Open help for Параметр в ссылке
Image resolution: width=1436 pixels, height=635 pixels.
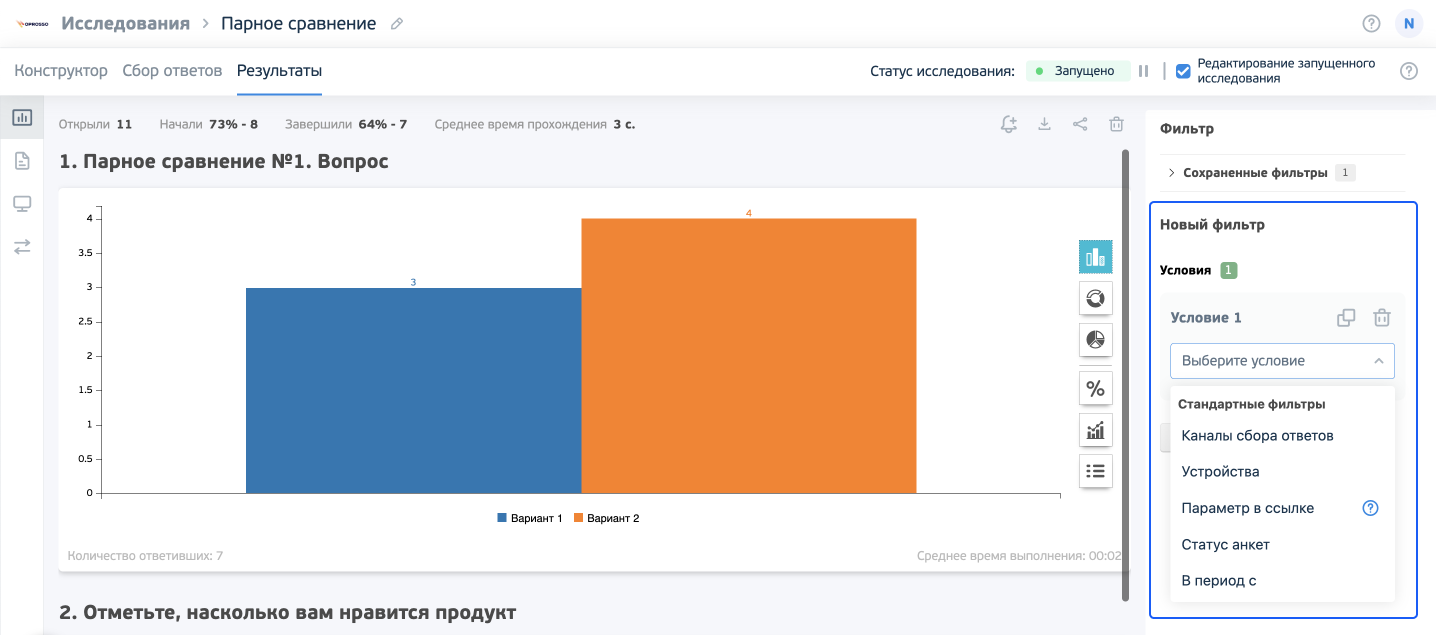[x=1371, y=508]
